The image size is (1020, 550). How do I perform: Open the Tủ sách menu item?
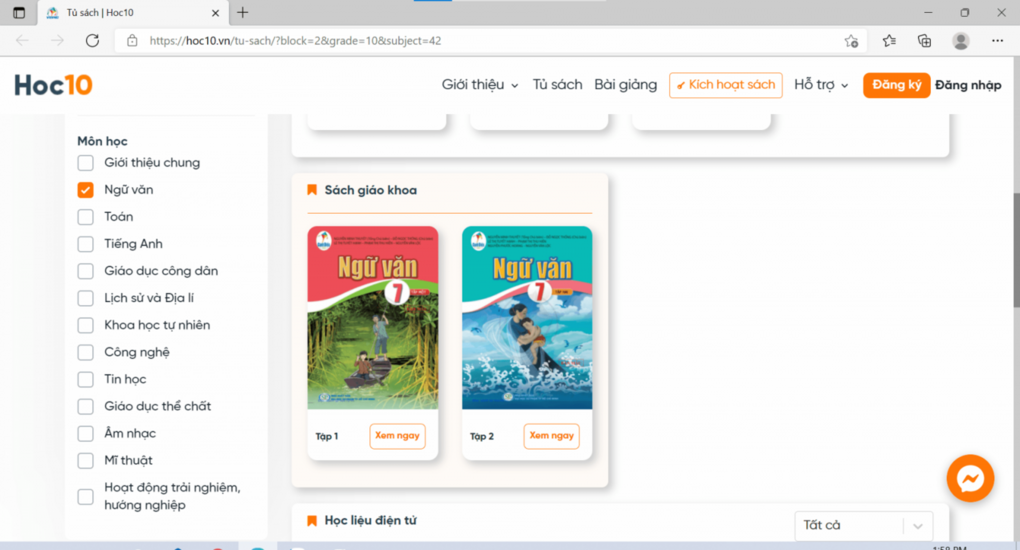pos(557,85)
